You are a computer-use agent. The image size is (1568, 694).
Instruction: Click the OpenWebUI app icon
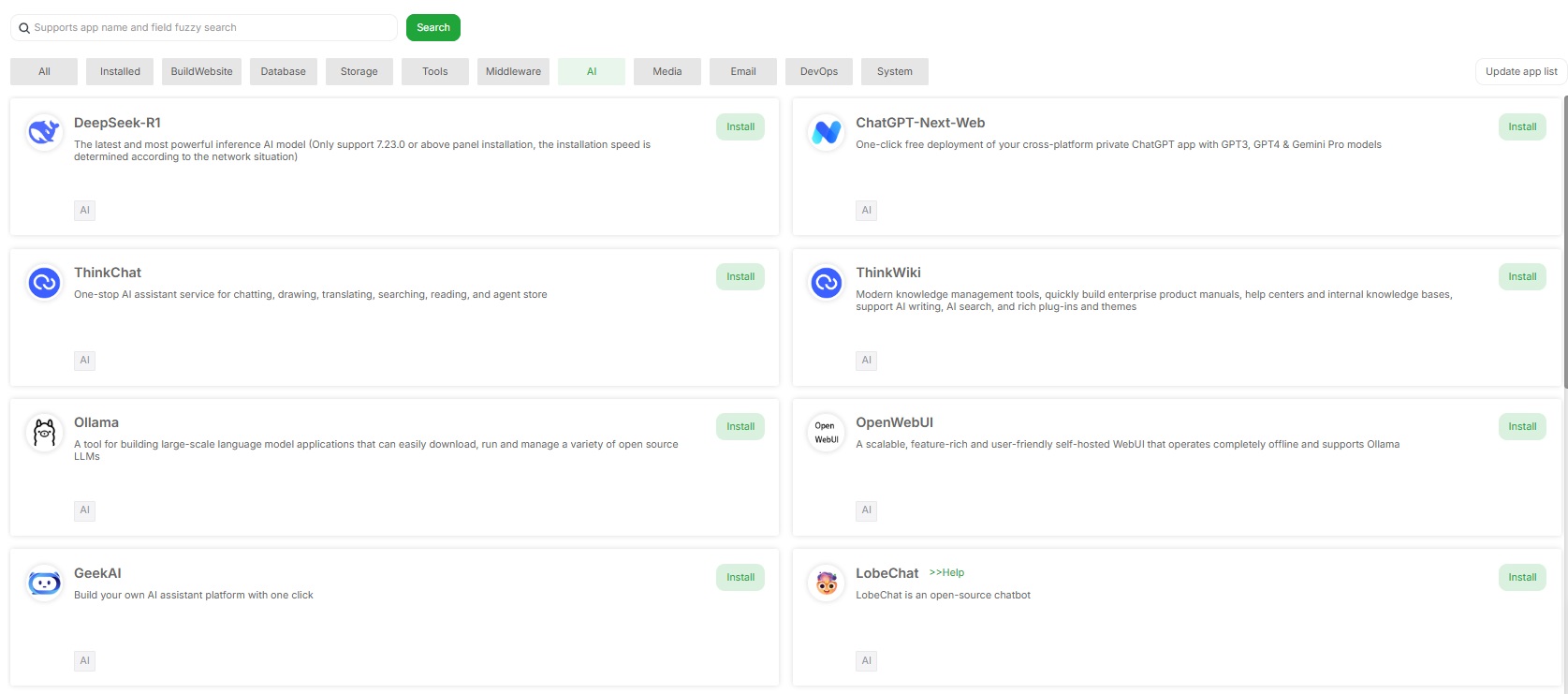pyautogui.click(x=826, y=432)
